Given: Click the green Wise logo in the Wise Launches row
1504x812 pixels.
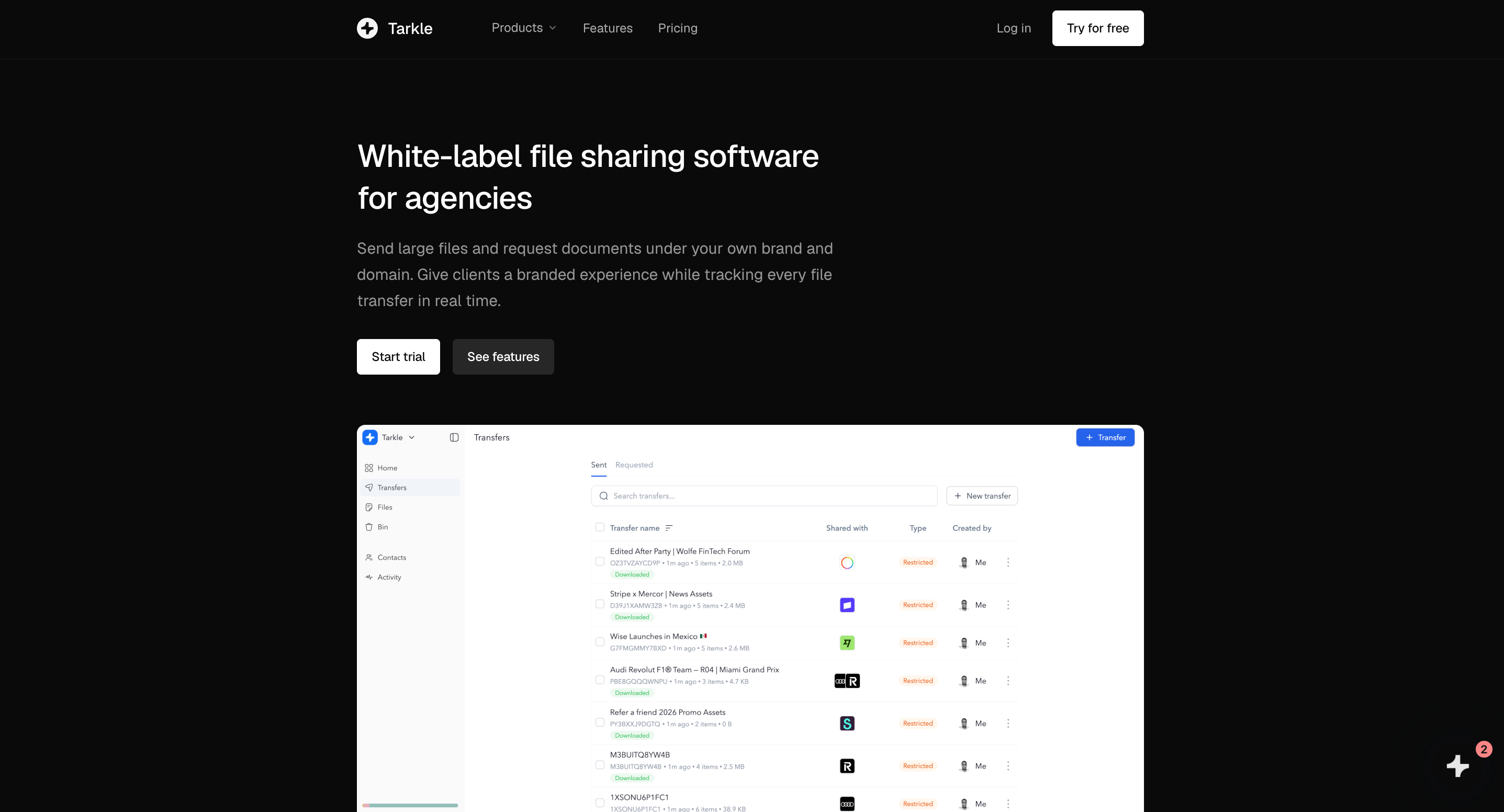Looking at the screenshot, I should coord(847,642).
